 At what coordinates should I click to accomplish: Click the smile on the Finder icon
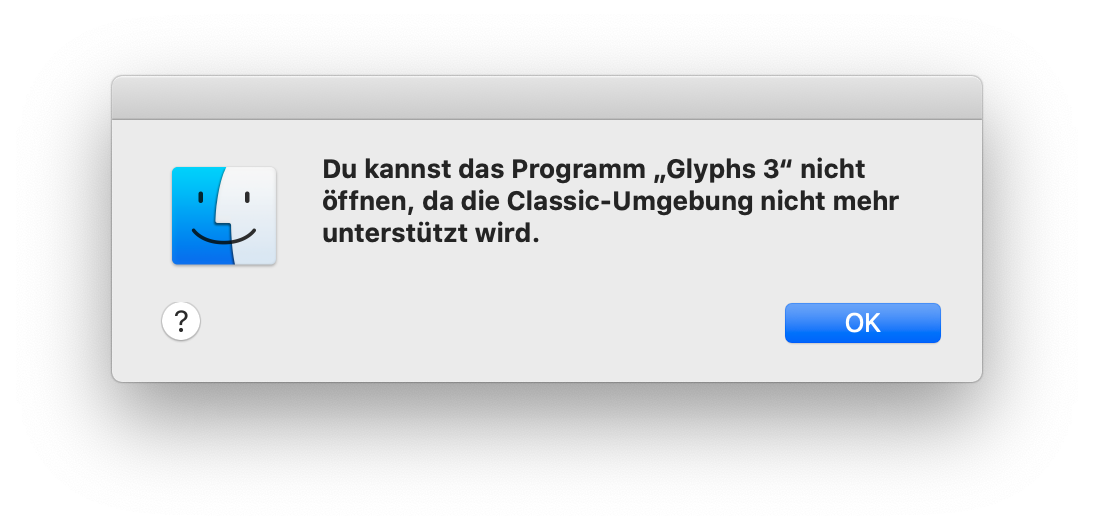click(x=223, y=236)
